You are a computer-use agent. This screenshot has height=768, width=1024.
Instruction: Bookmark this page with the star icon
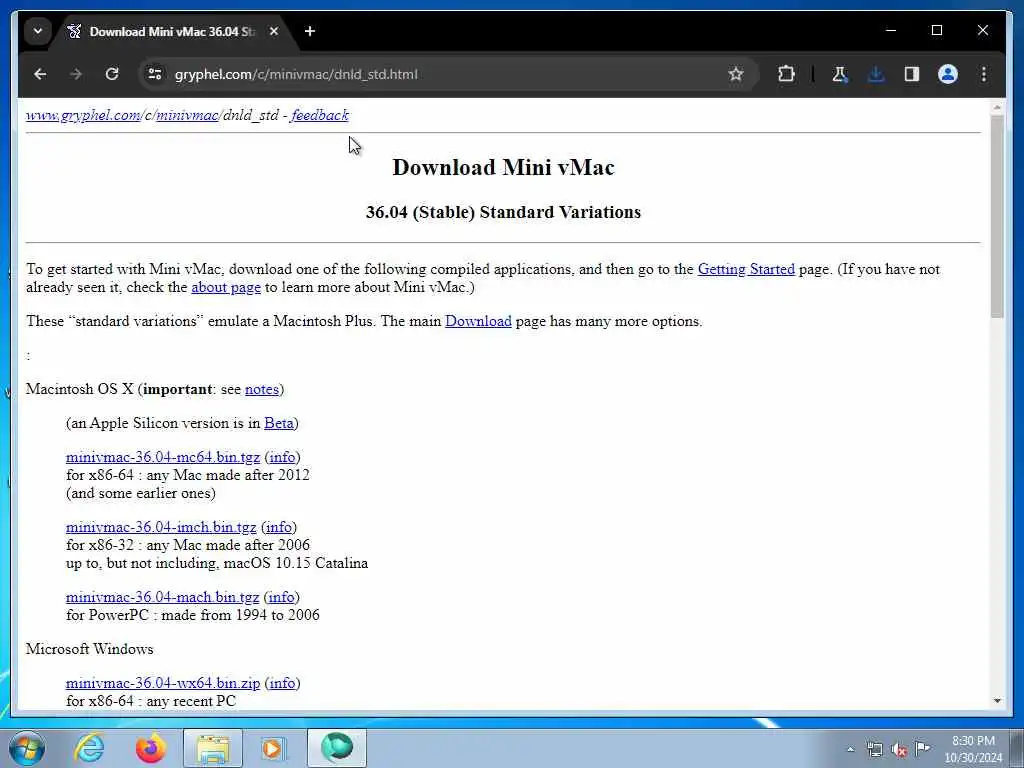tap(736, 74)
